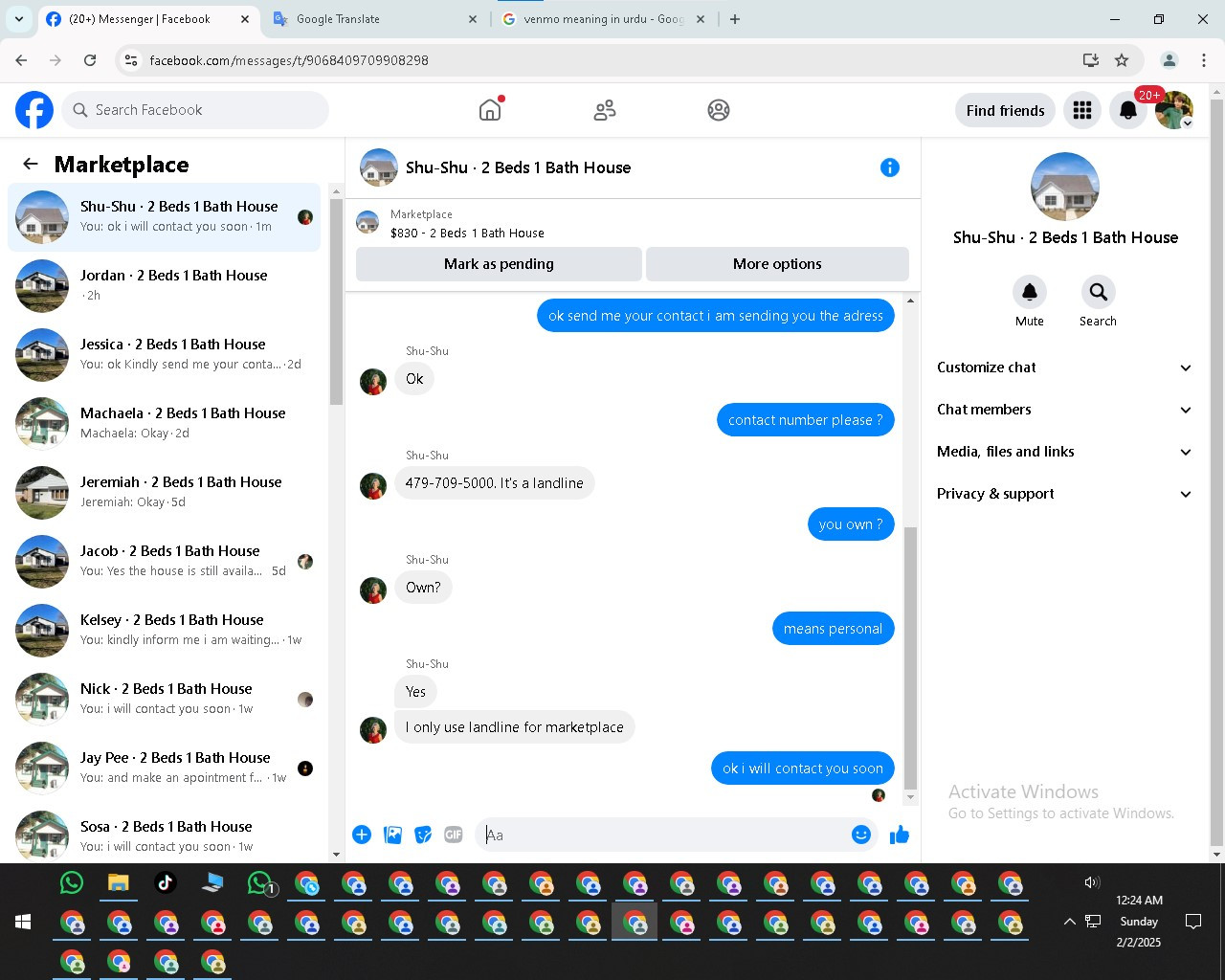1225x980 pixels.
Task: Open the $830 2 Beds 1 Bath House listing link
Action: coord(467,233)
